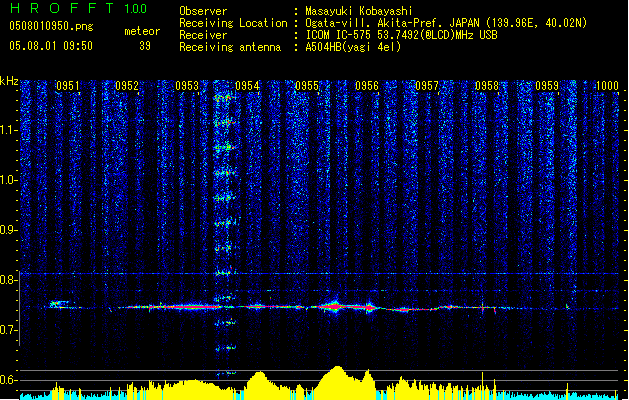This screenshot has height=400, width=629.
Task: Click the 0958 time marker
Action: click(487, 86)
